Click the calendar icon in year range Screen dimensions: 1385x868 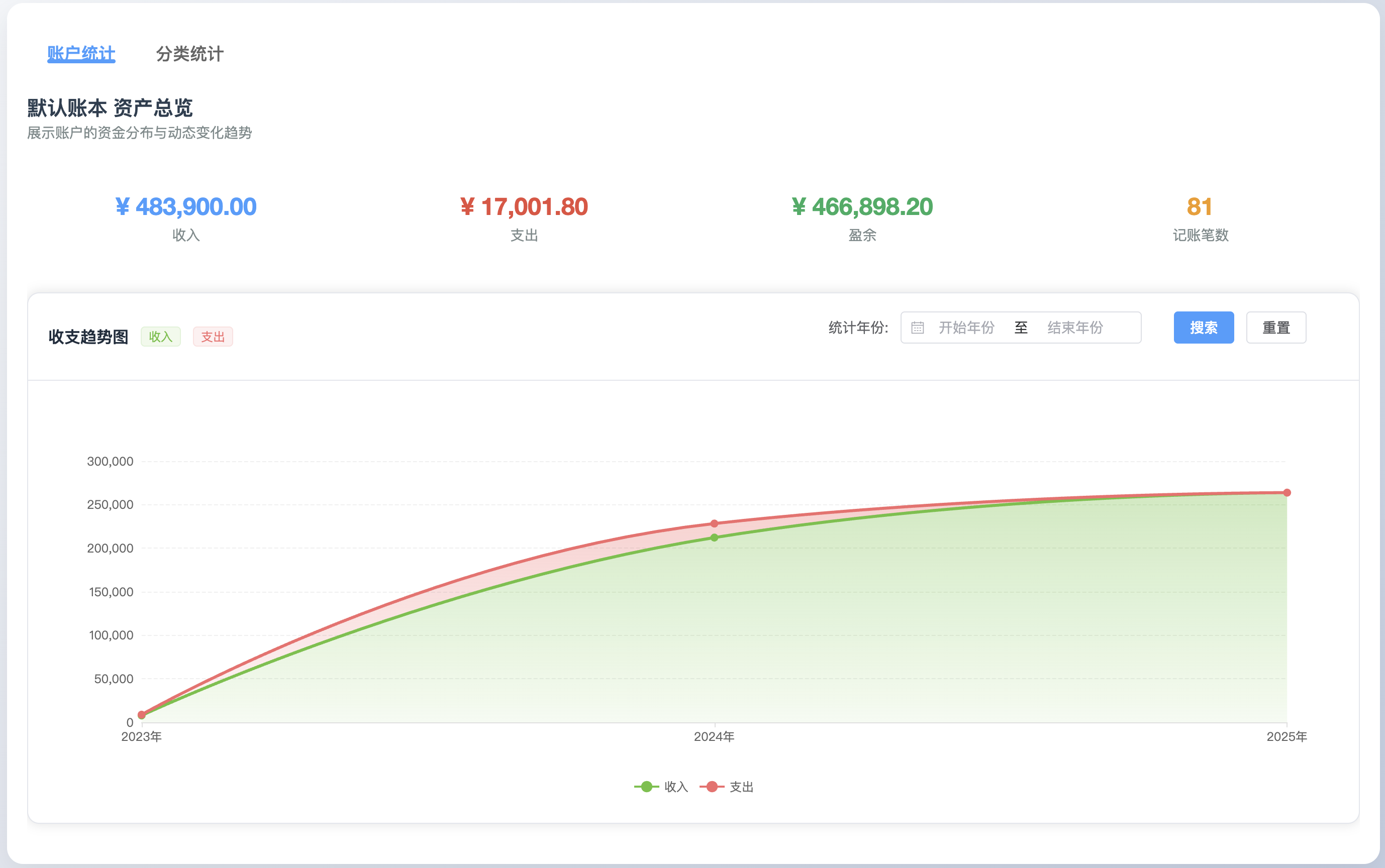click(x=917, y=328)
